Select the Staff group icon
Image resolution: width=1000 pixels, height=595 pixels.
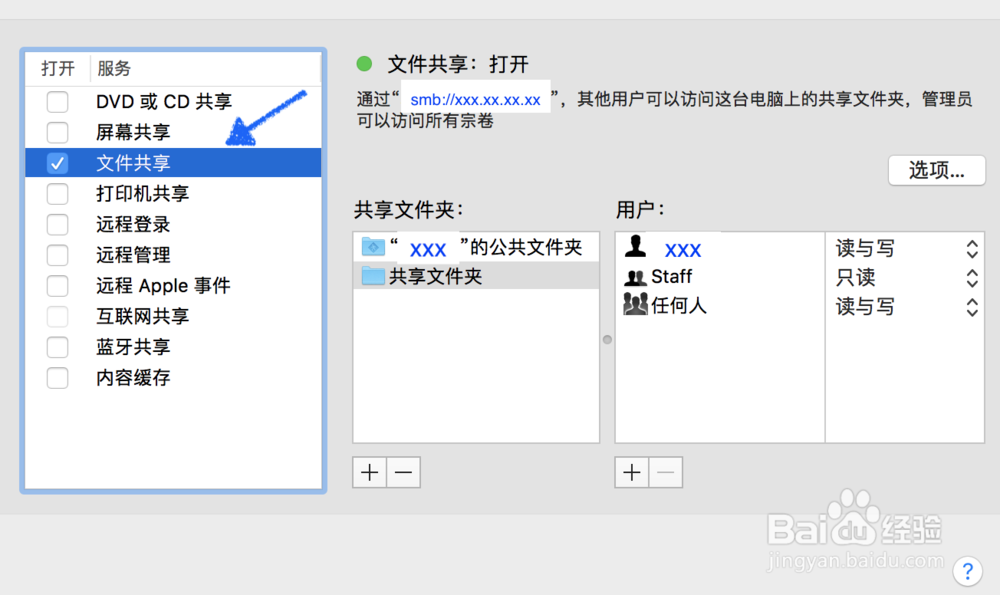click(x=635, y=277)
